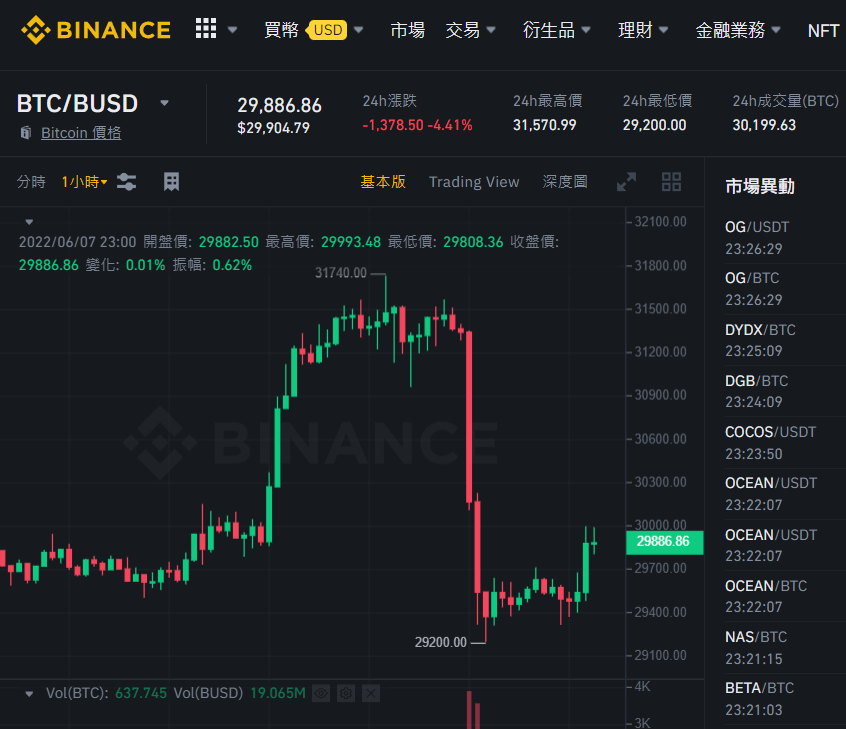The width and height of the screenshot is (846, 729).
Task: Open the technical indicators chart icon
Action: 171,182
